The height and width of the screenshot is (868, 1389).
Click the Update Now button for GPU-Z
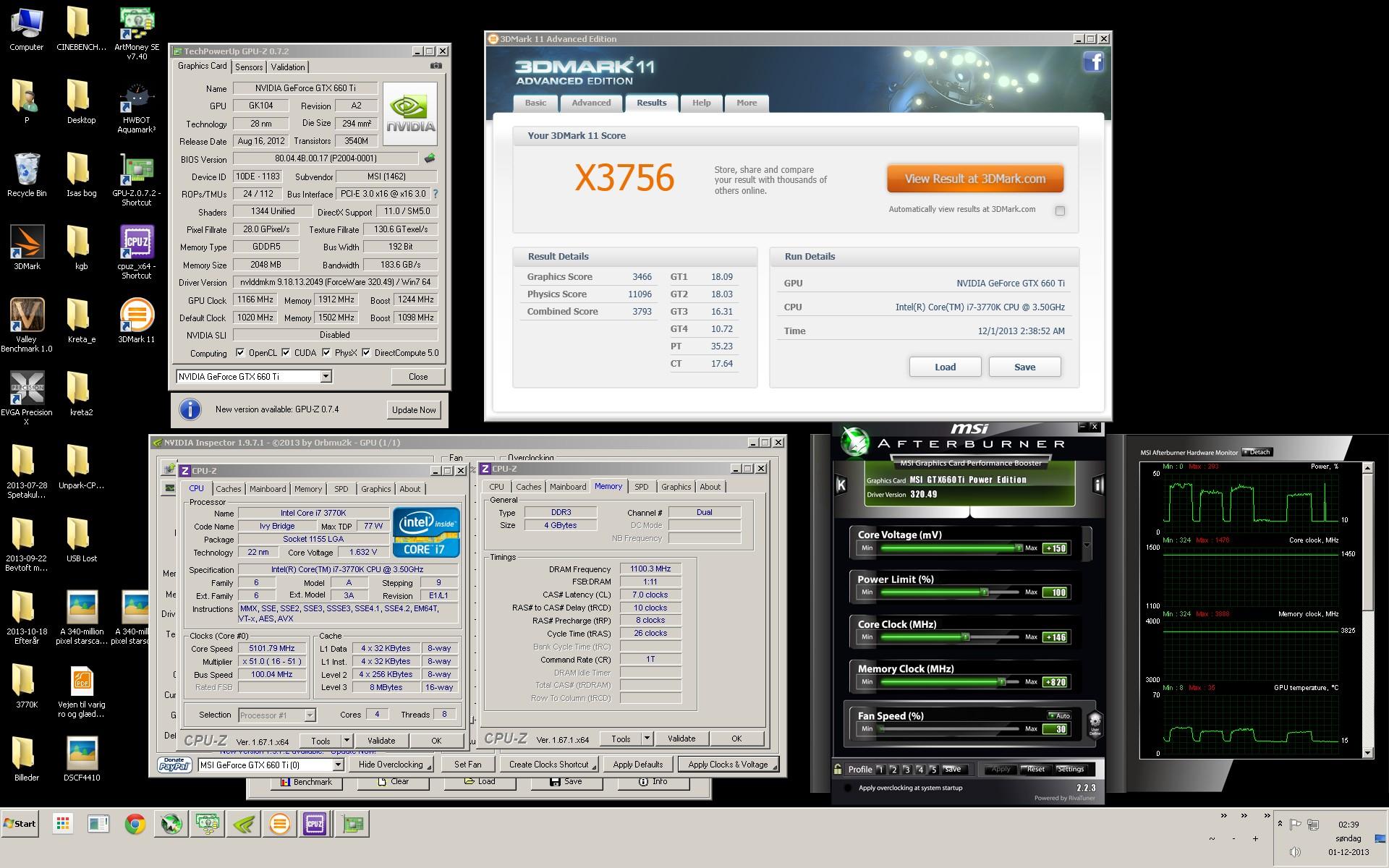(x=414, y=409)
